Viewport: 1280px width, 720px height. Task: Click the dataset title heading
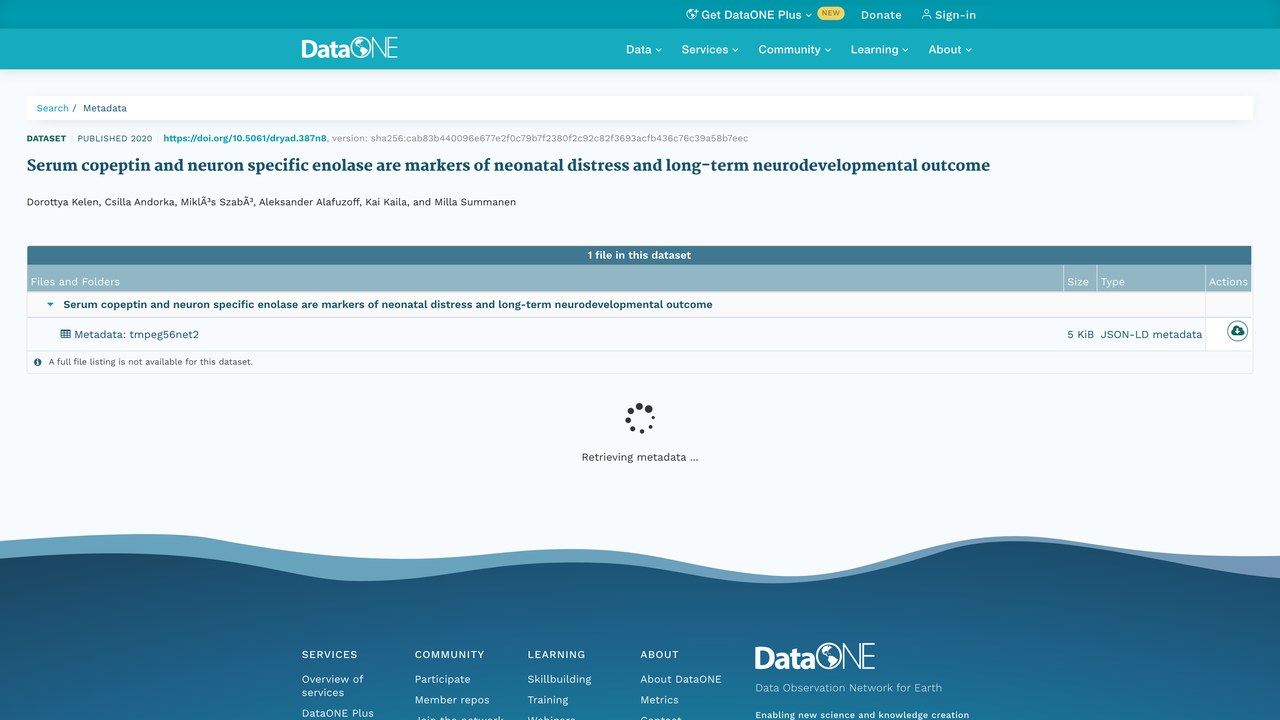(508, 166)
